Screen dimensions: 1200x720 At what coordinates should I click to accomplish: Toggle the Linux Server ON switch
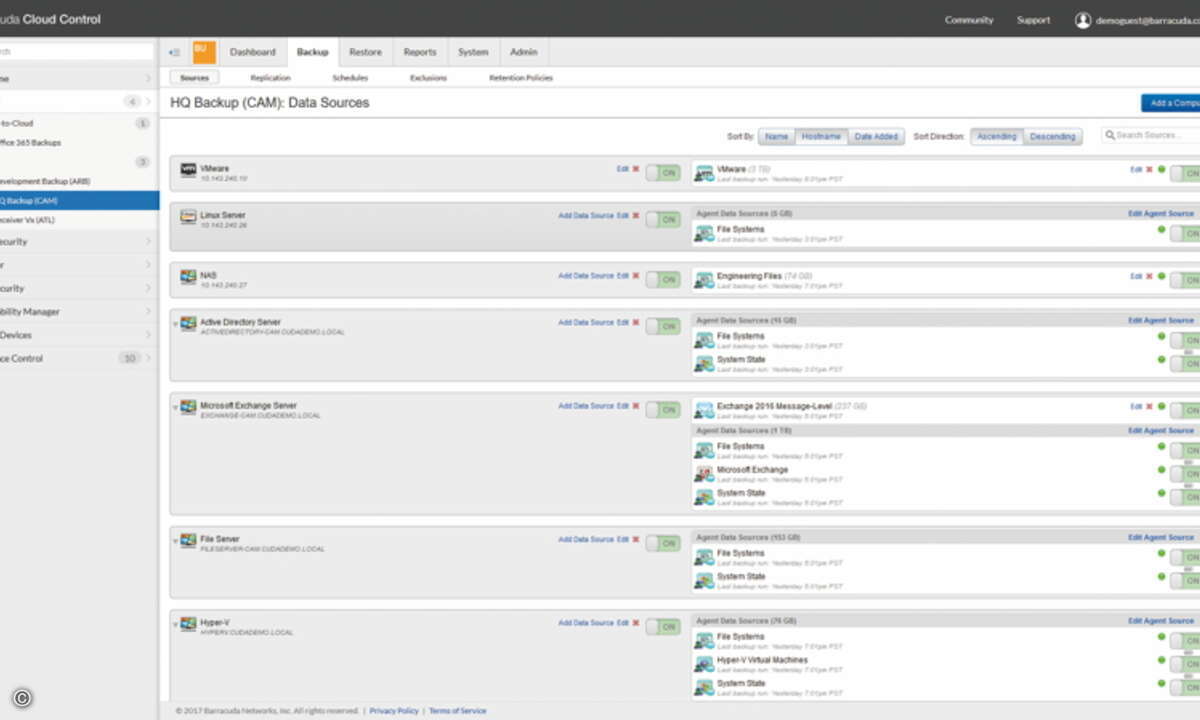(x=662, y=219)
